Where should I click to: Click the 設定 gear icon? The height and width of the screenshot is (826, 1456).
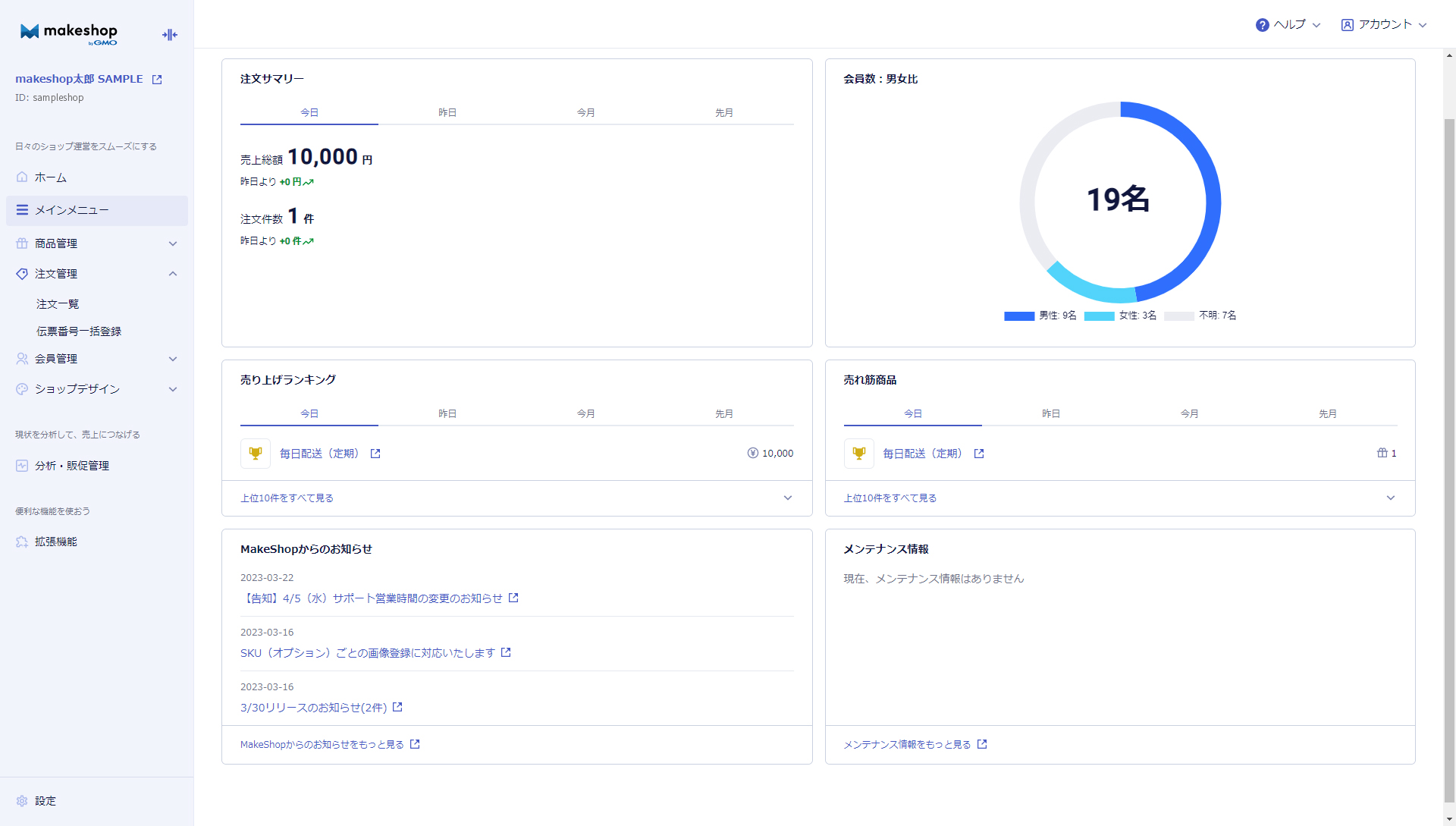(22, 801)
